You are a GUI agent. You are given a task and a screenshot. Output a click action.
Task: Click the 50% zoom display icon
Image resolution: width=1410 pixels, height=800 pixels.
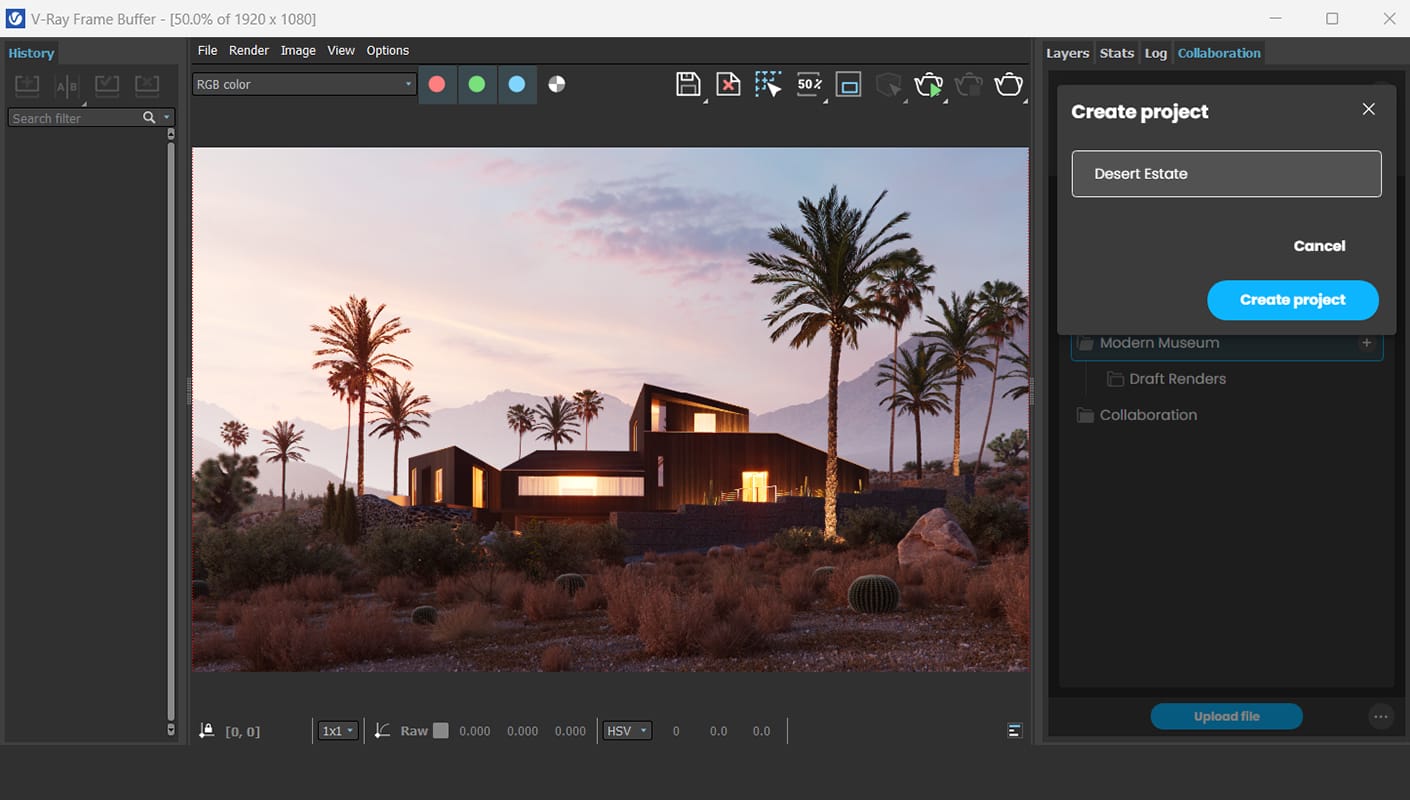tap(808, 85)
